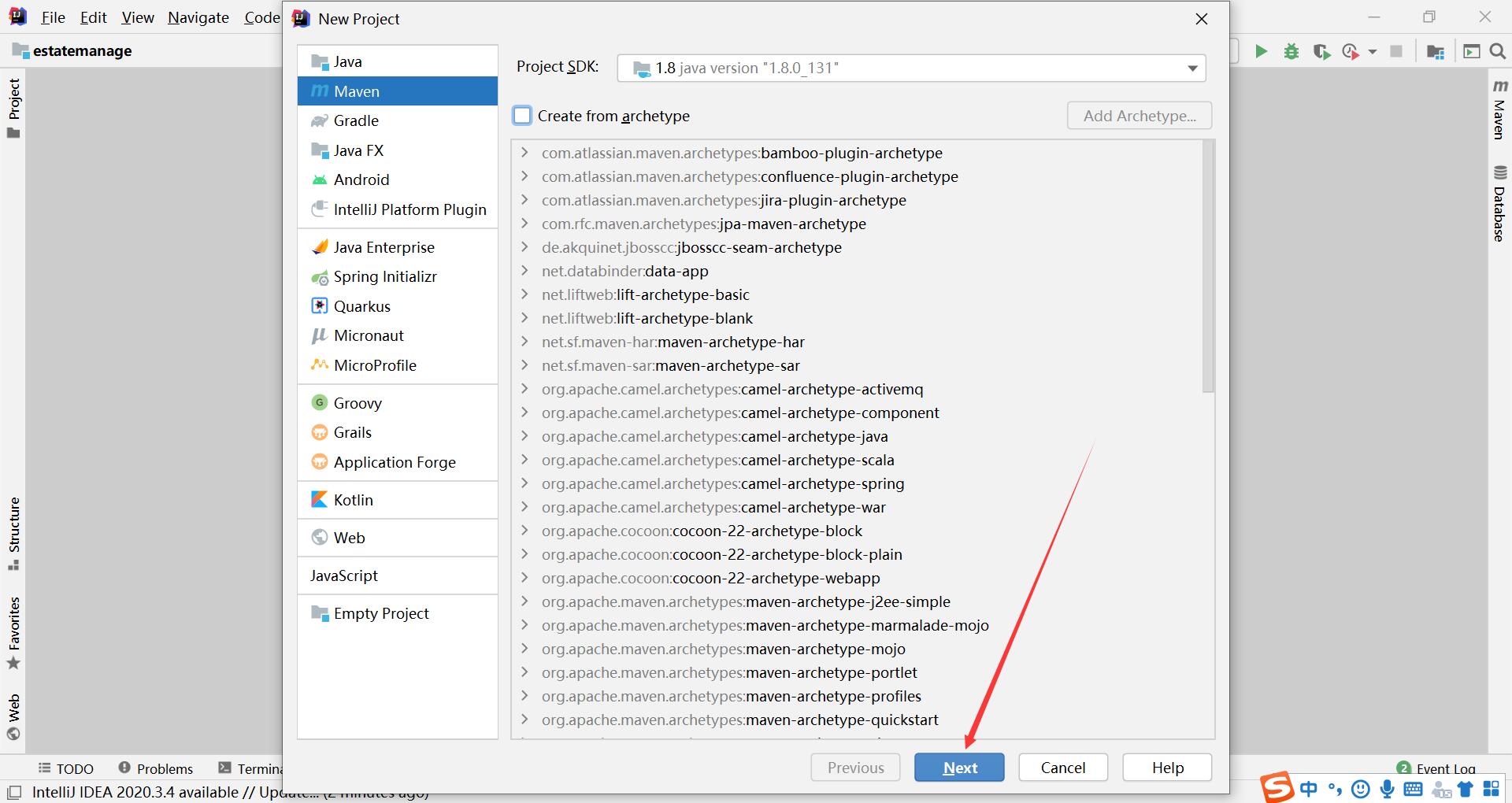The image size is (1512, 803).
Task: Open Project Structure toolbar icon
Action: point(1436,52)
